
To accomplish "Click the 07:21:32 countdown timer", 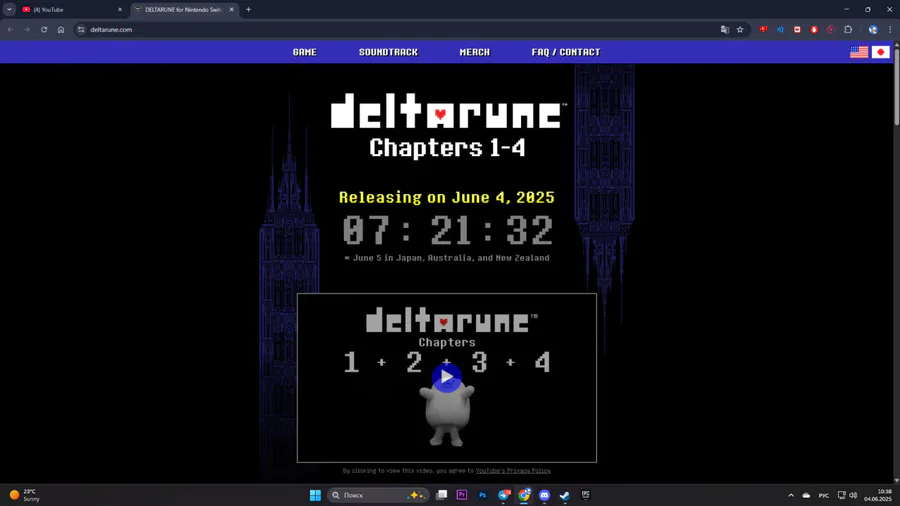I will point(448,230).
